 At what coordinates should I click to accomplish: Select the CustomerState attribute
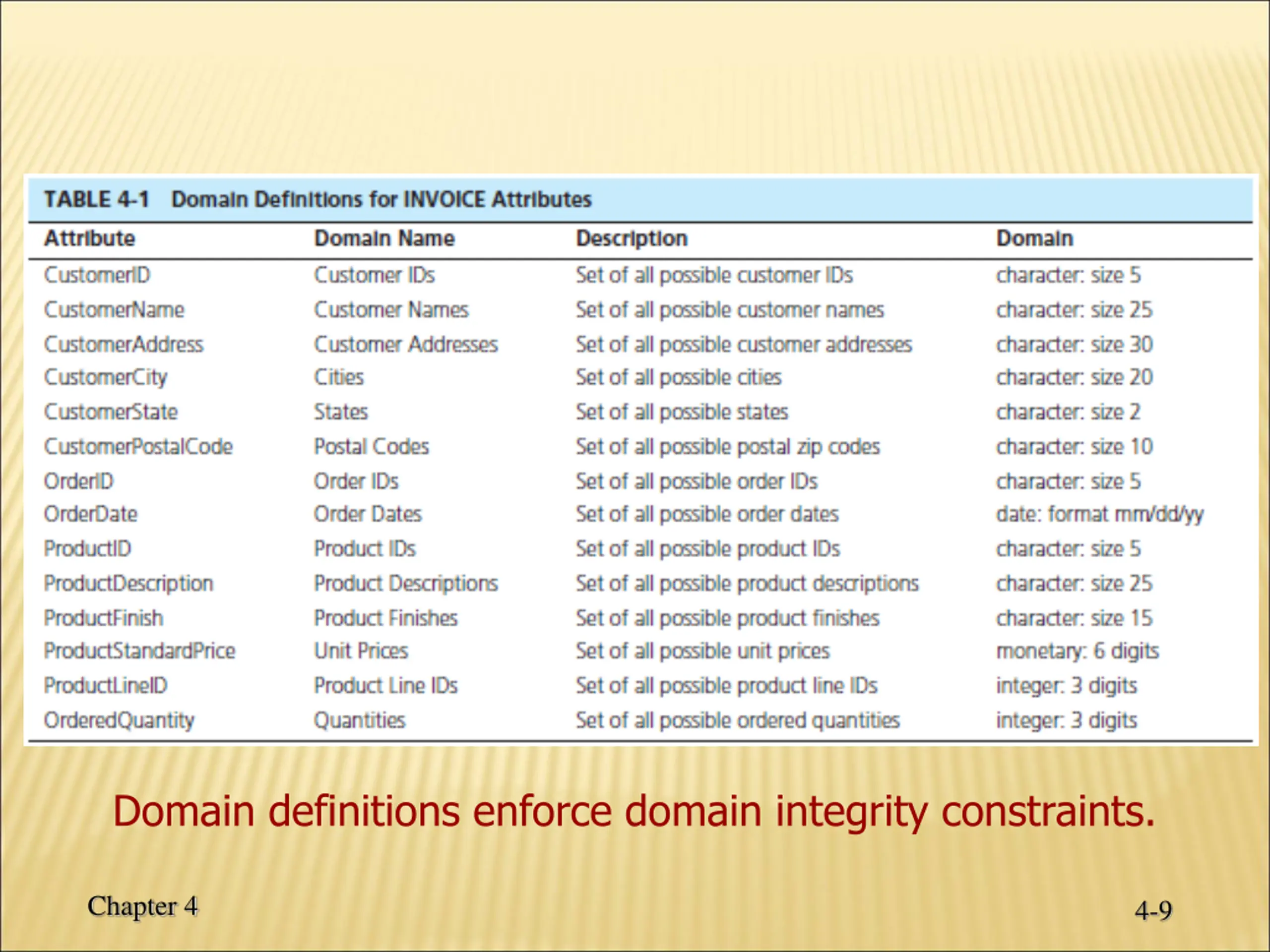pyautogui.click(x=111, y=412)
